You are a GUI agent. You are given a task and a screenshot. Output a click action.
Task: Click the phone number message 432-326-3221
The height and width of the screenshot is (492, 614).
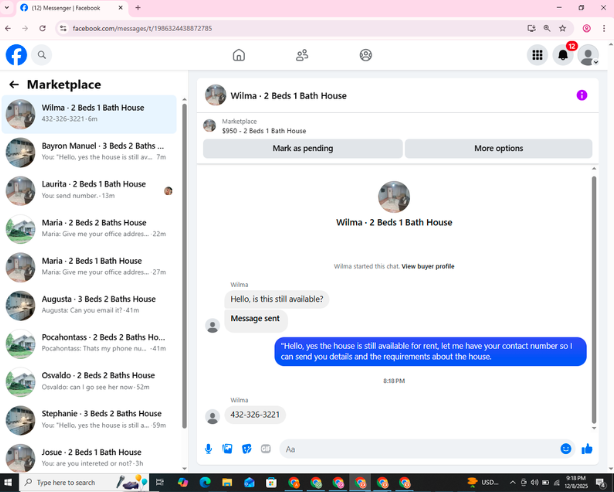255,415
